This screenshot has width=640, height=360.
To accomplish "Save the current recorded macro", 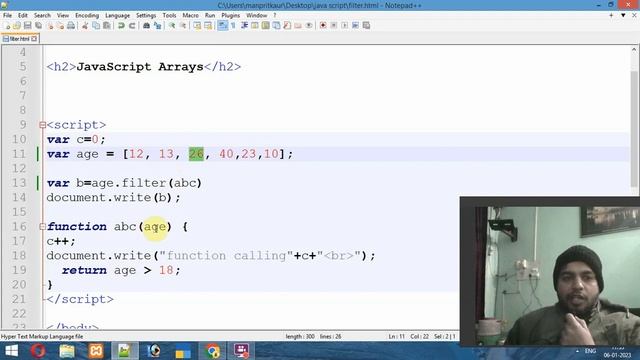I will [366, 25].
